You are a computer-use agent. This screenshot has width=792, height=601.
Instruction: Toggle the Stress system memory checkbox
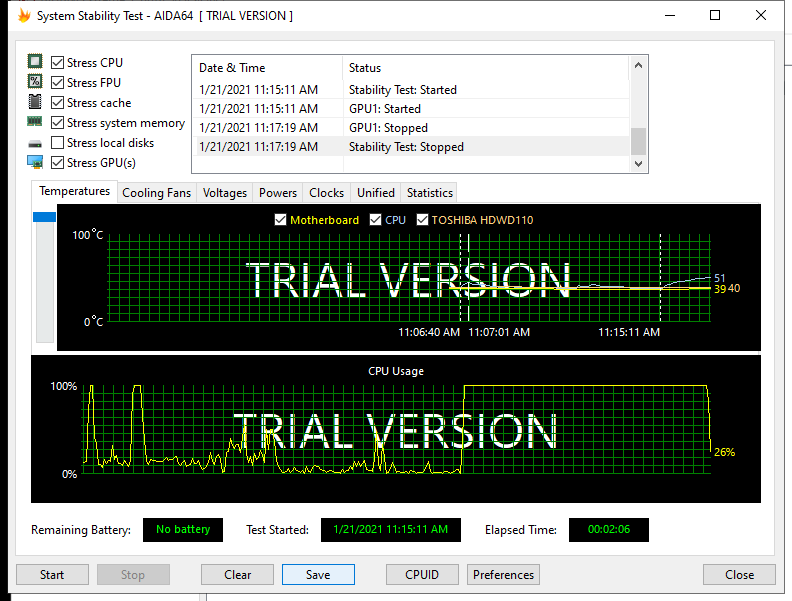(x=58, y=123)
